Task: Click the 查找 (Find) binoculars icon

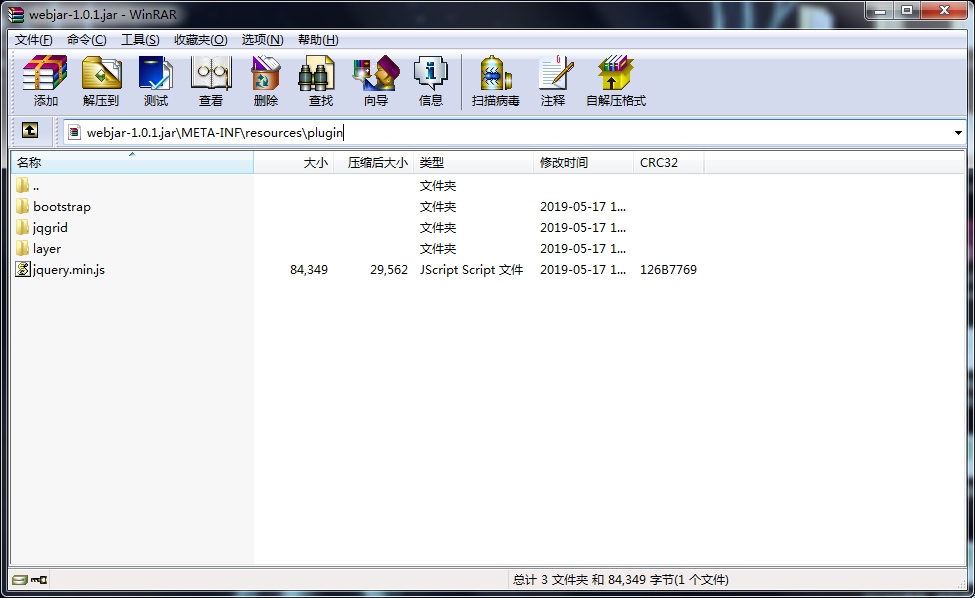Action: pos(317,73)
